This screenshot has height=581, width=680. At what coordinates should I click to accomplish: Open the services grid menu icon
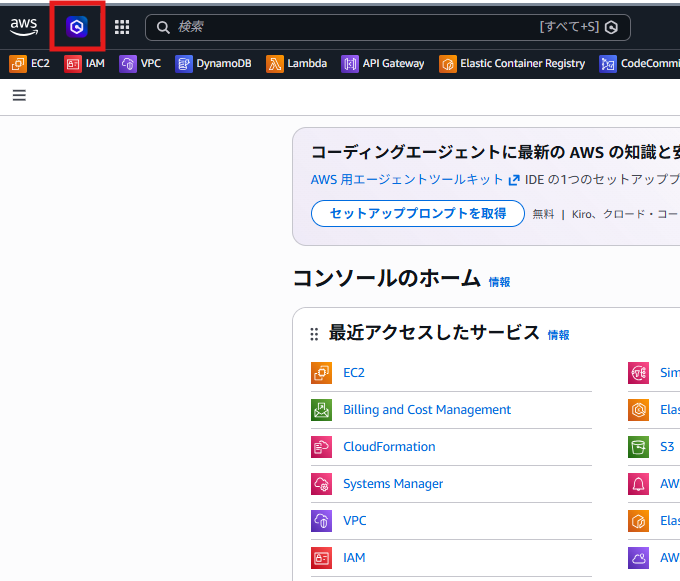(x=122, y=27)
